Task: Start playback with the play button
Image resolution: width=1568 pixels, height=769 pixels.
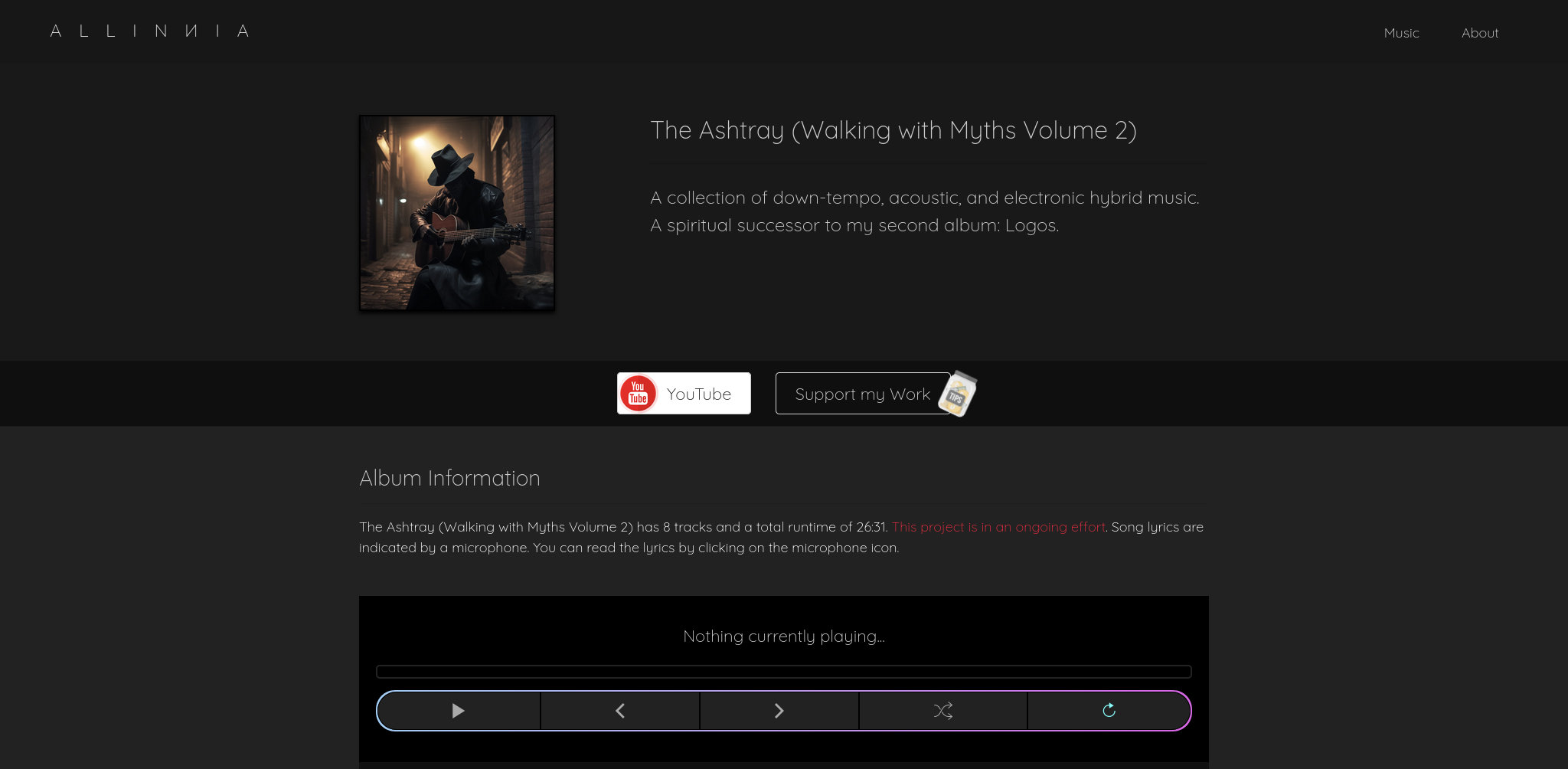Action: point(458,711)
